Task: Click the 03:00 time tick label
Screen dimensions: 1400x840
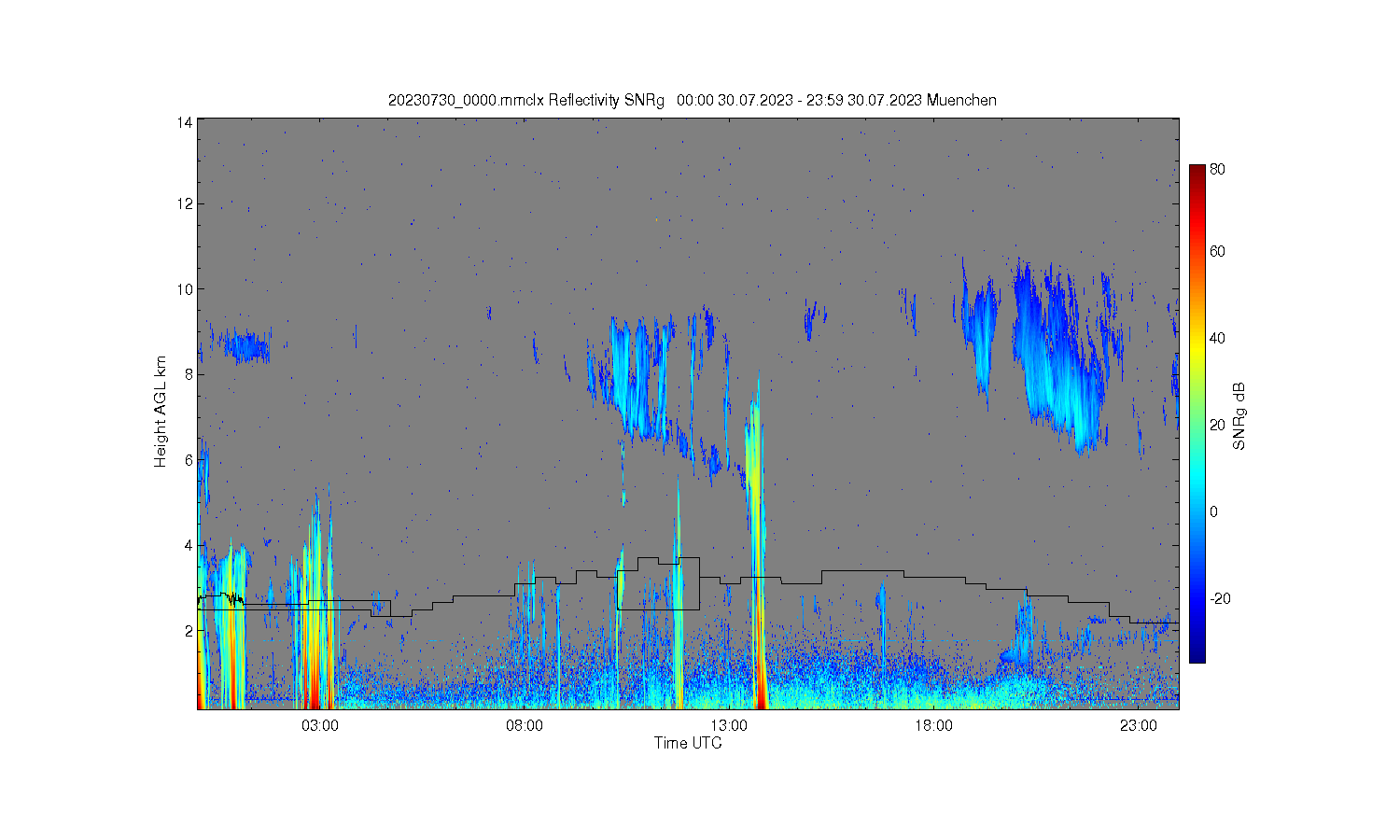Action: tap(320, 726)
